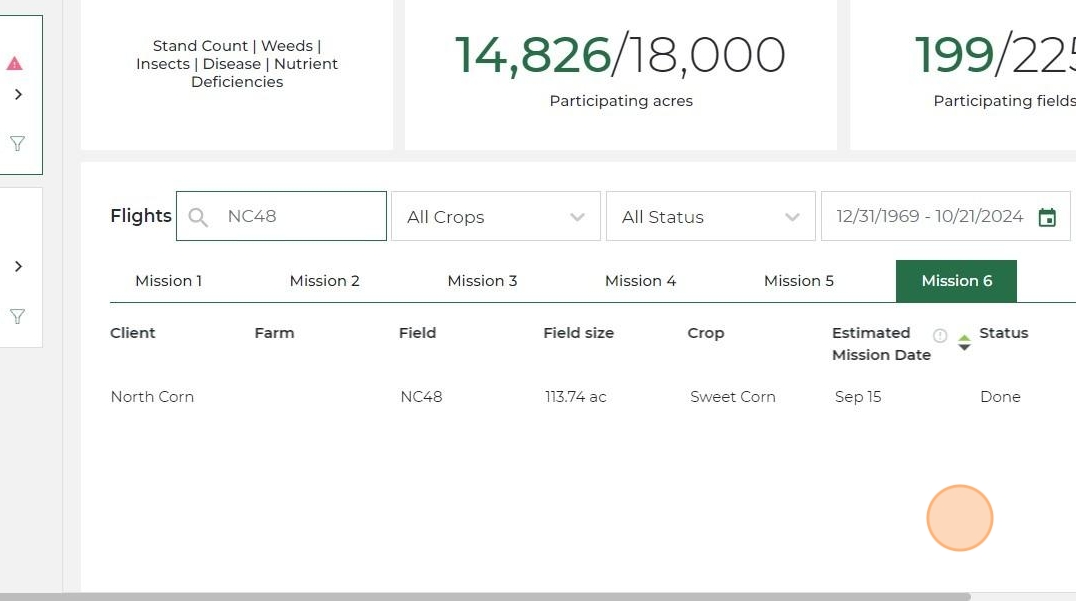Expand the lower sidebar chevron arrow
Viewport: 1076px width, 601px height.
[x=18, y=266]
